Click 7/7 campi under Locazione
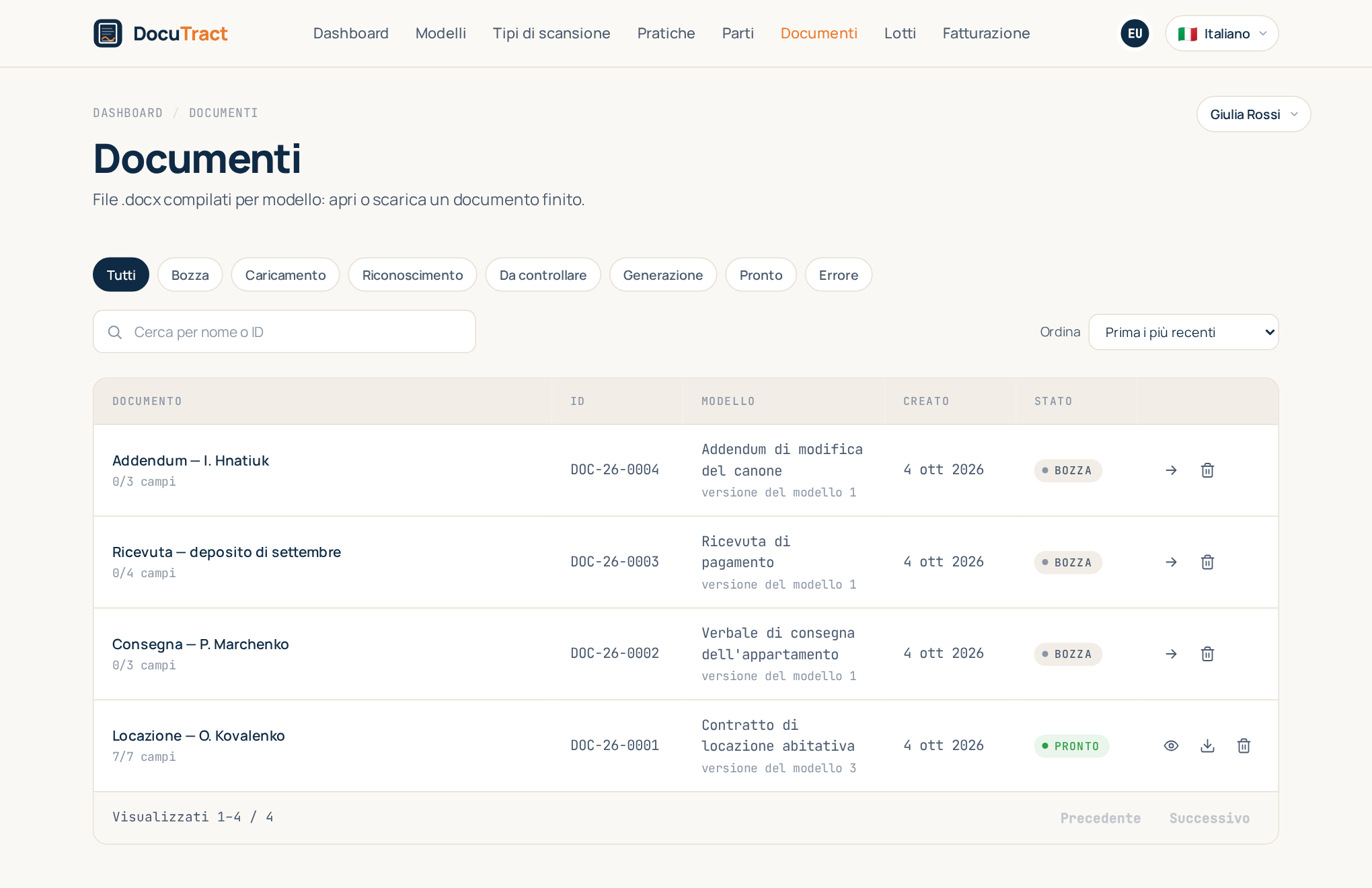The height and width of the screenshot is (888, 1372). 144,757
